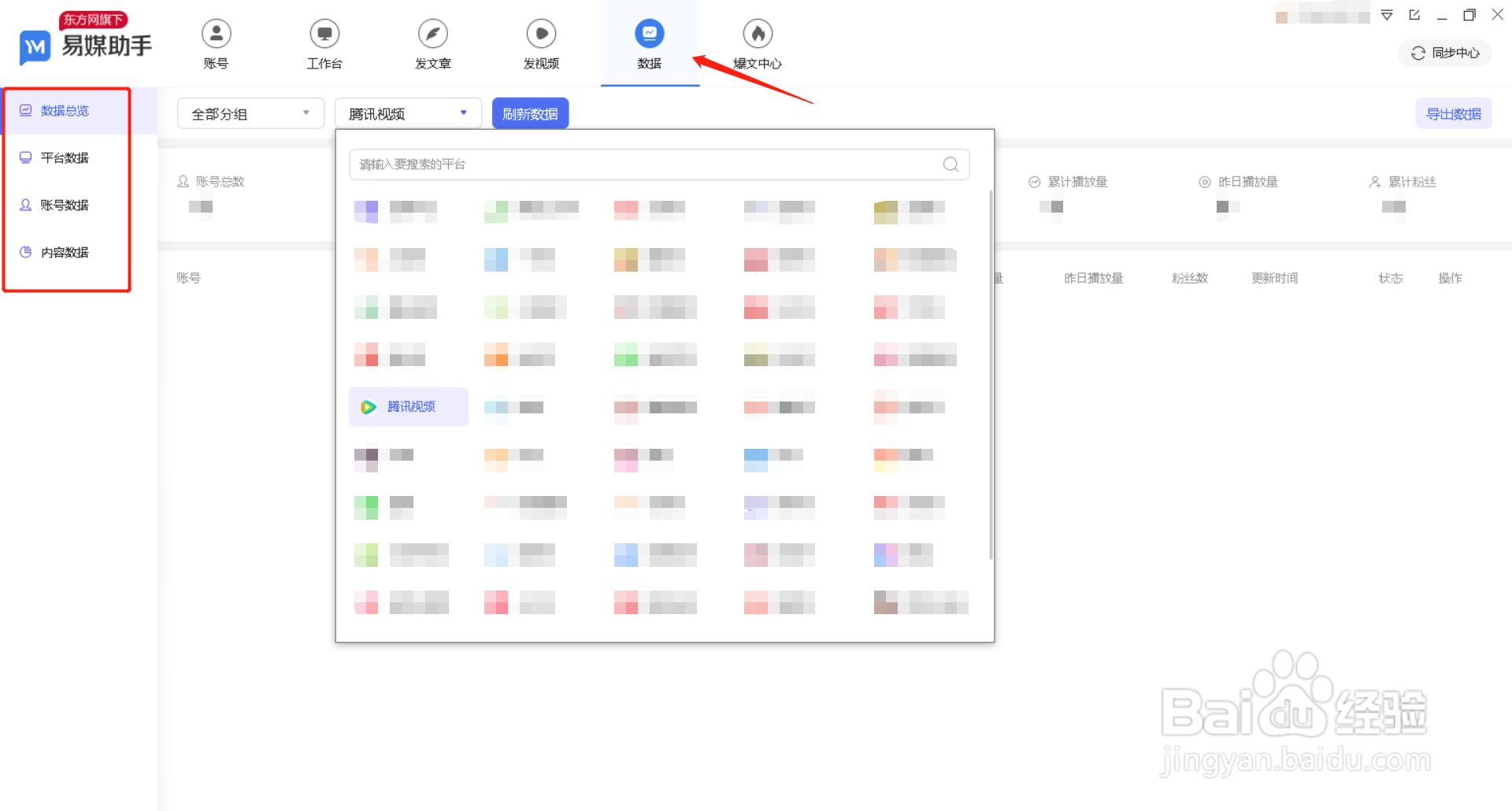This screenshot has width=1512, height=811.
Task: Open the filter dropdown near the title bar
Action: click(x=1387, y=14)
